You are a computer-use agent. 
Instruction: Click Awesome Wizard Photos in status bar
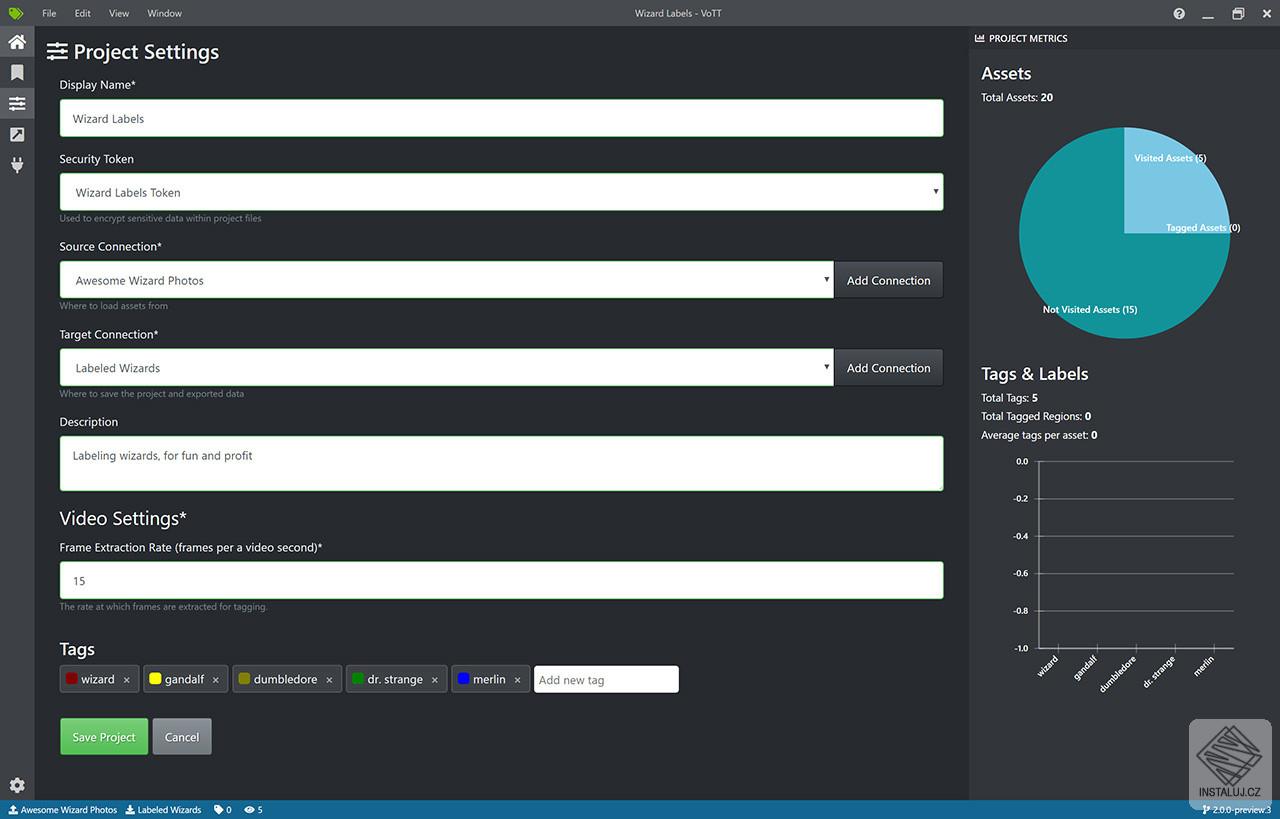(x=63, y=810)
